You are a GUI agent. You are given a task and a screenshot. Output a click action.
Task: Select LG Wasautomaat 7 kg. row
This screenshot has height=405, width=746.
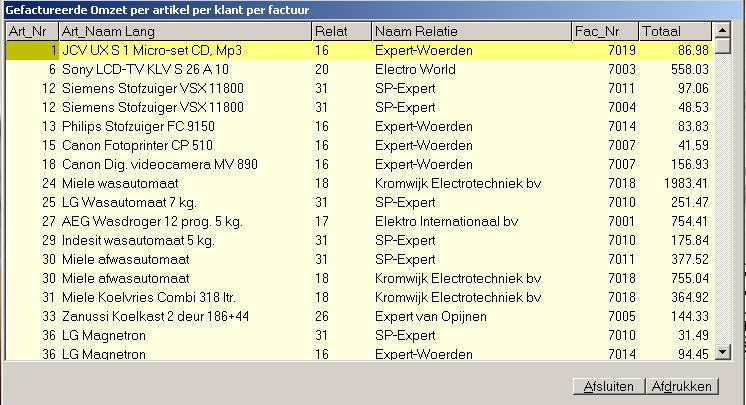359,203
